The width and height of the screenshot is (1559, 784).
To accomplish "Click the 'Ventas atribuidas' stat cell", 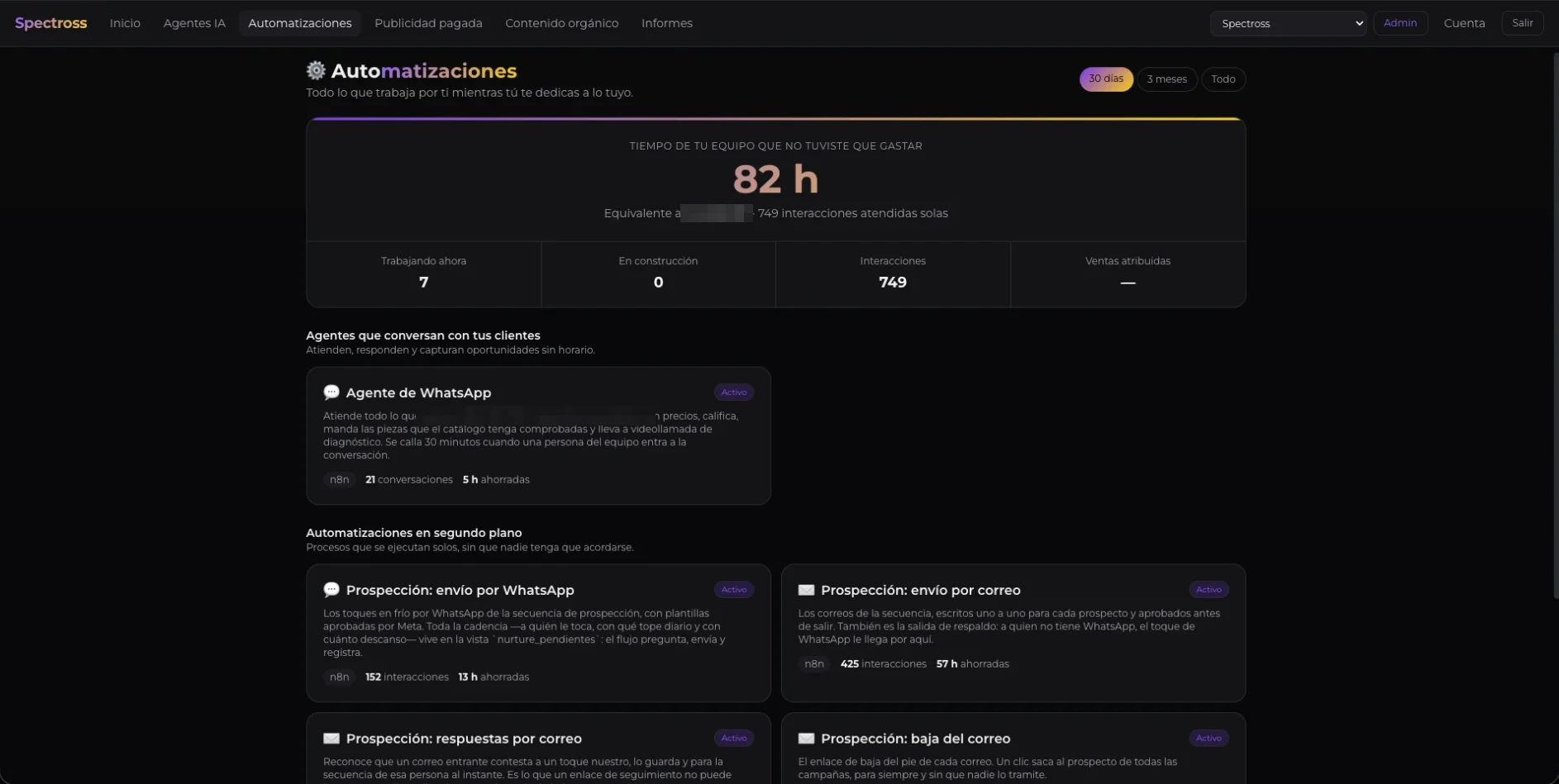I will click(x=1128, y=273).
